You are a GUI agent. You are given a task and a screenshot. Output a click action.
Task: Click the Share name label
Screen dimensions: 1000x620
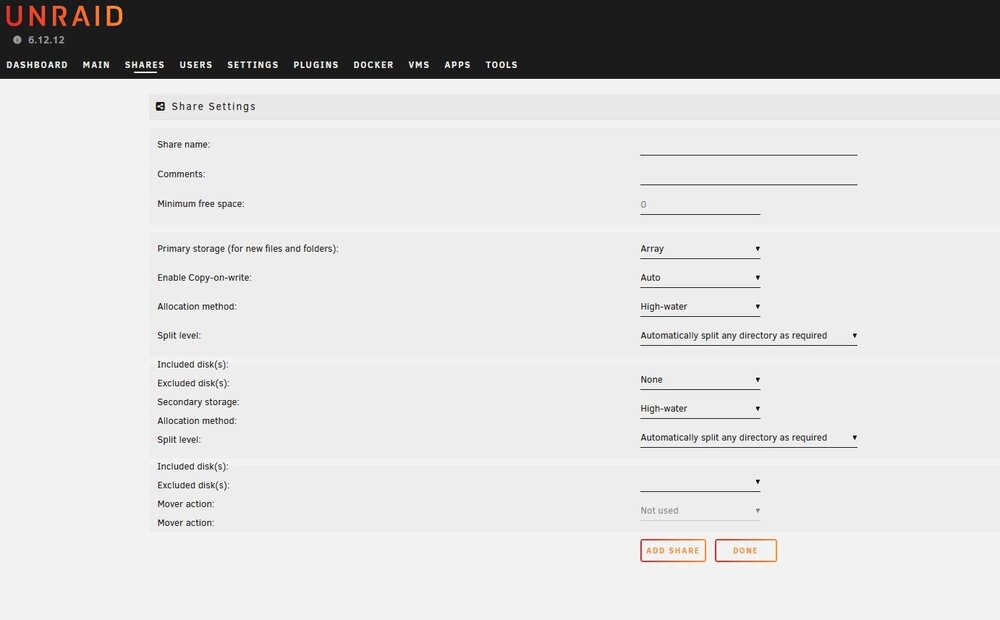(183, 144)
